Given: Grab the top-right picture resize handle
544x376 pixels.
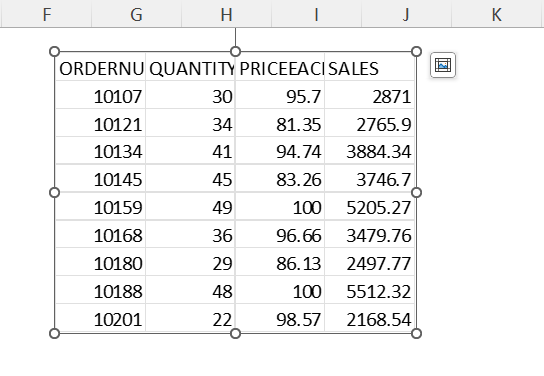Looking at the screenshot, I should 416,52.
